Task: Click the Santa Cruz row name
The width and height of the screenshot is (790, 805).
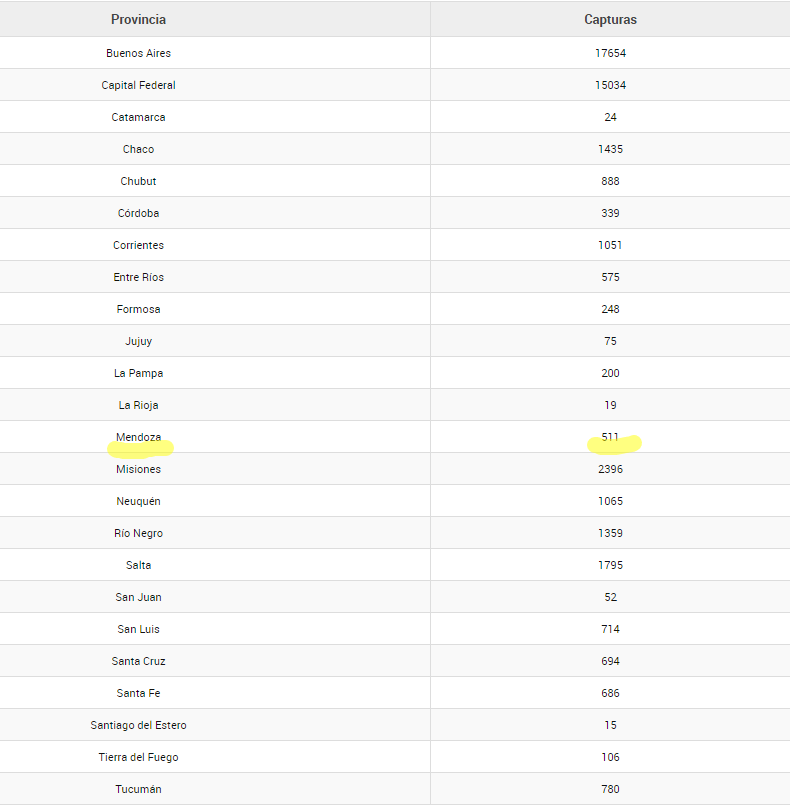Action: 139,661
